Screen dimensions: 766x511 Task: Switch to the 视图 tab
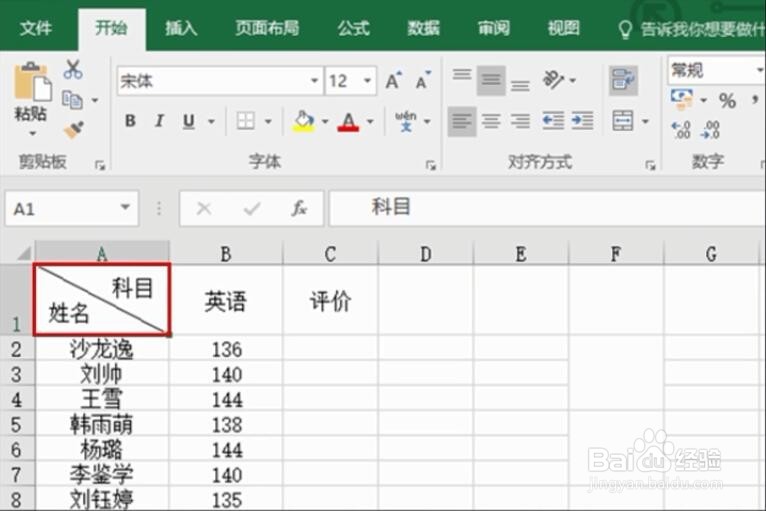[x=563, y=29]
